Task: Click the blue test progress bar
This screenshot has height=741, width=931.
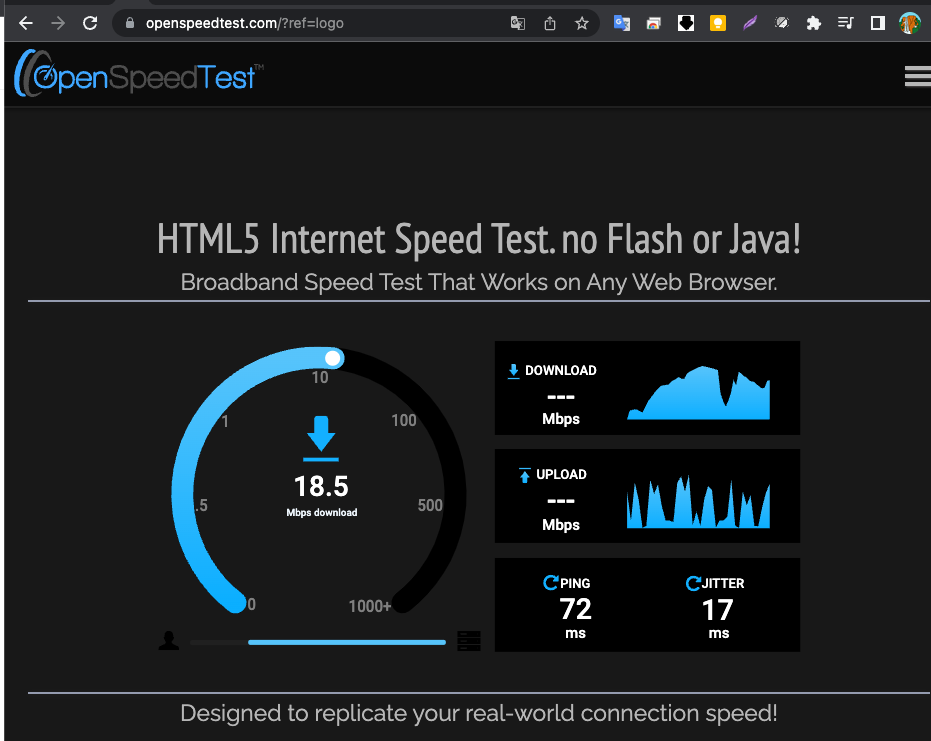Action: point(347,642)
